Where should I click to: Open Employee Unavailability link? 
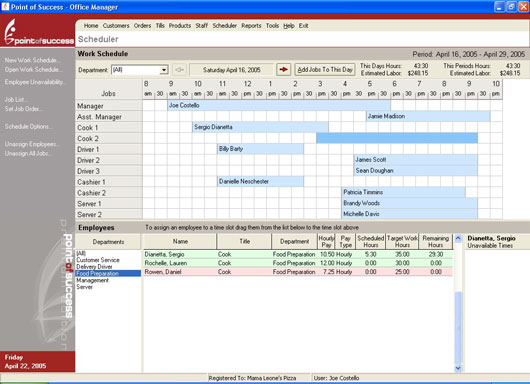coord(34,82)
